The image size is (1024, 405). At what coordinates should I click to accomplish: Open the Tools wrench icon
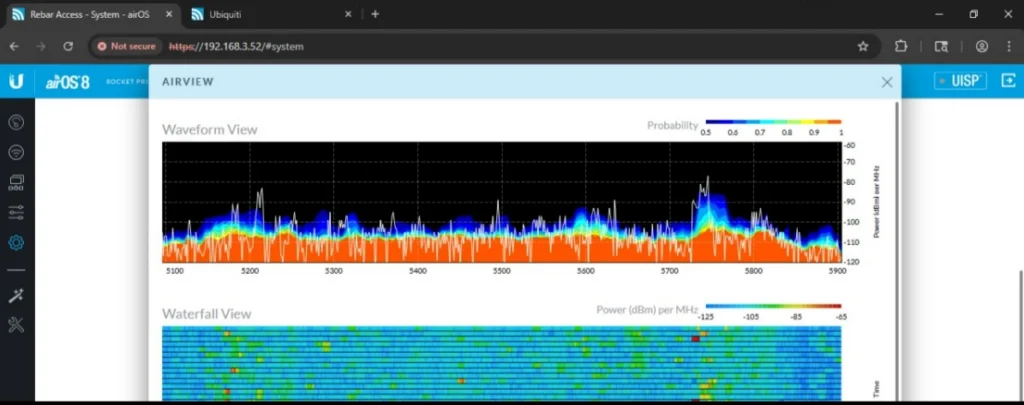16,325
